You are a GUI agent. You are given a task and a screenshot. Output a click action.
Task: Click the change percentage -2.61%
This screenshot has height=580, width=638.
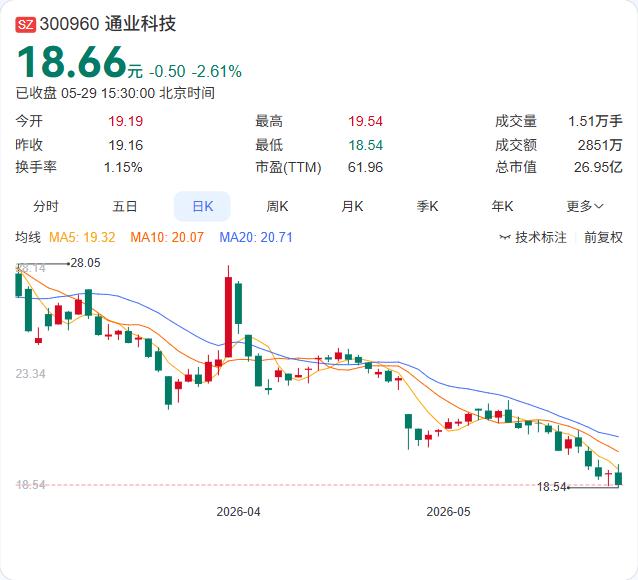click(x=217, y=72)
